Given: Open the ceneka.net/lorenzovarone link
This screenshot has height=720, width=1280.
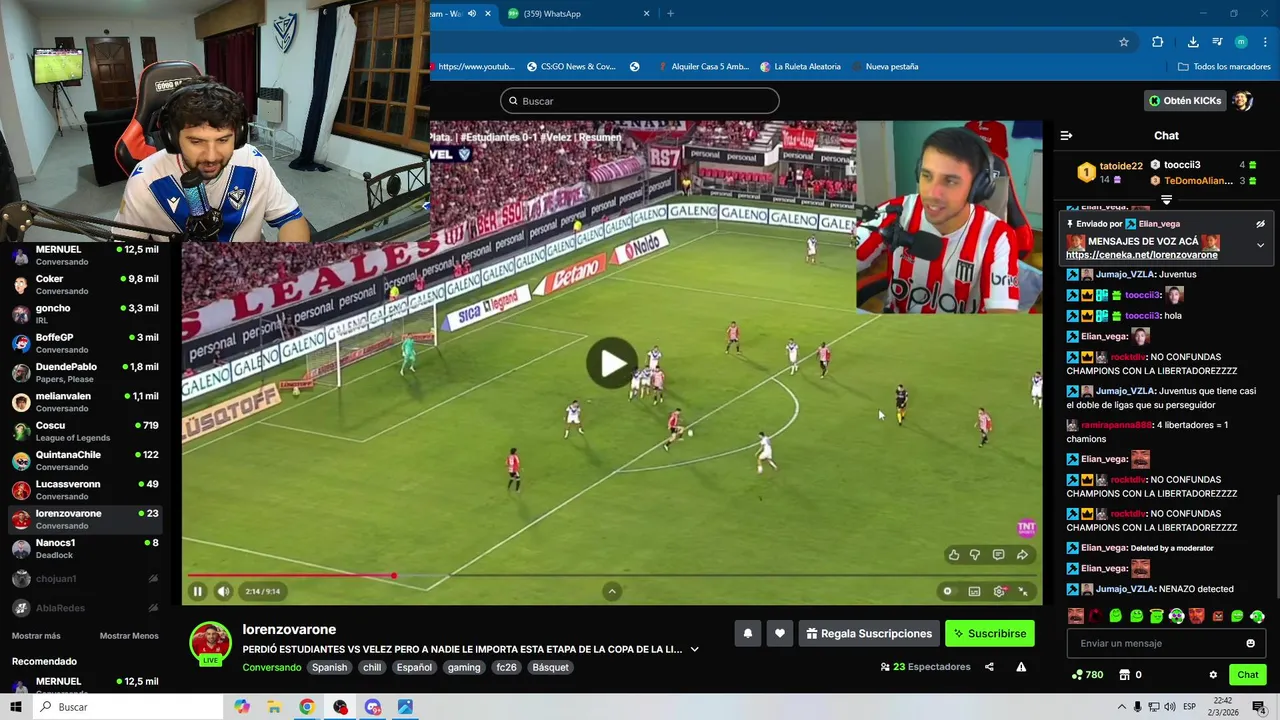Looking at the screenshot, I should [x=1141, y=255].
